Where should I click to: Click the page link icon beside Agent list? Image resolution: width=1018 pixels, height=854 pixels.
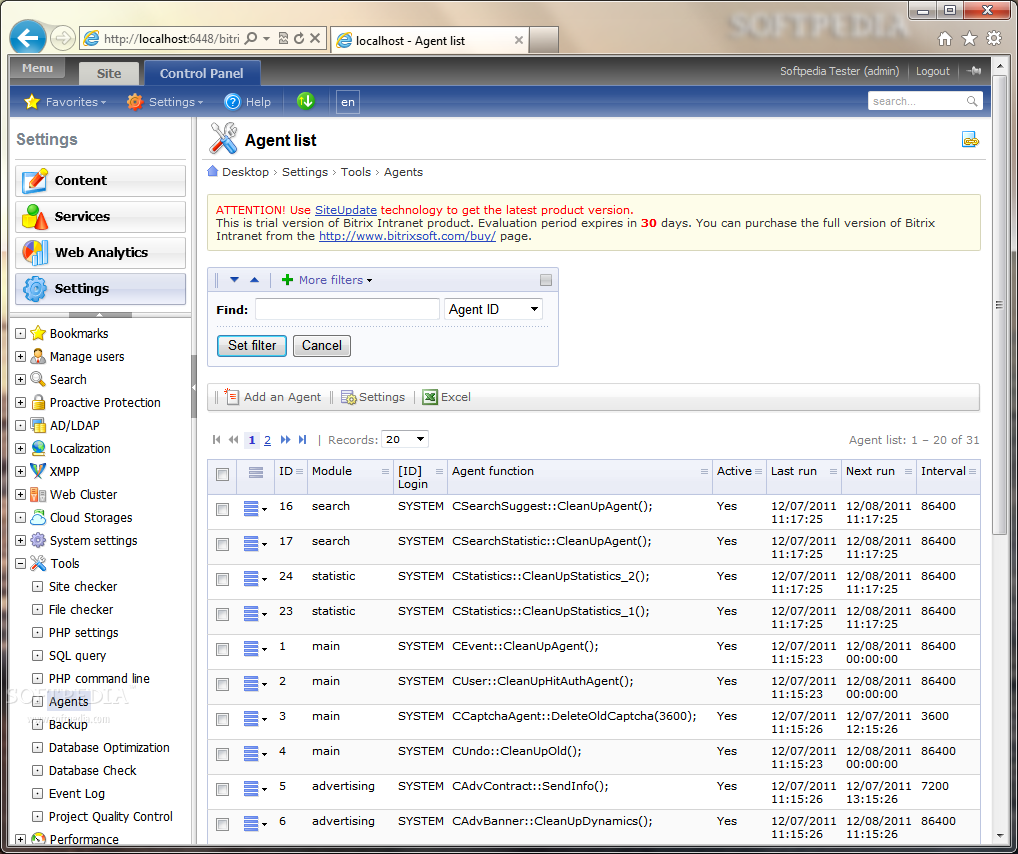pyautogui.click(x=970, y=140)
